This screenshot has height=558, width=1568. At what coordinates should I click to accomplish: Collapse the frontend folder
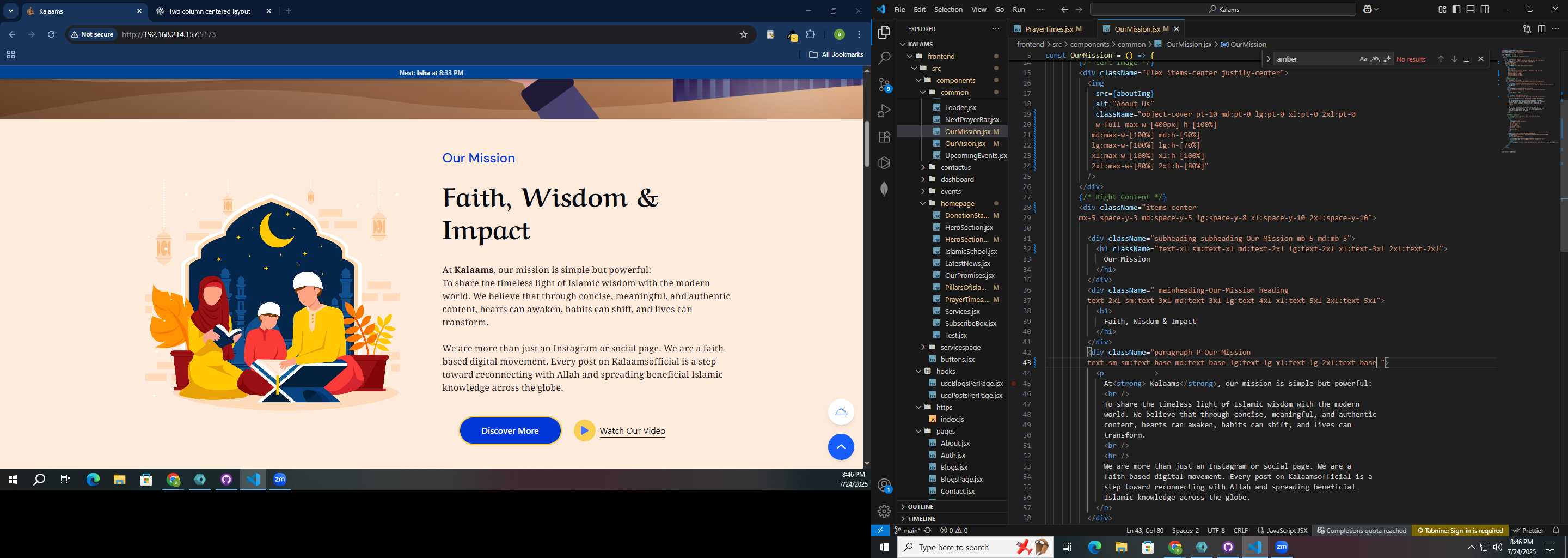pyautogui.click(x=910, y=56)
